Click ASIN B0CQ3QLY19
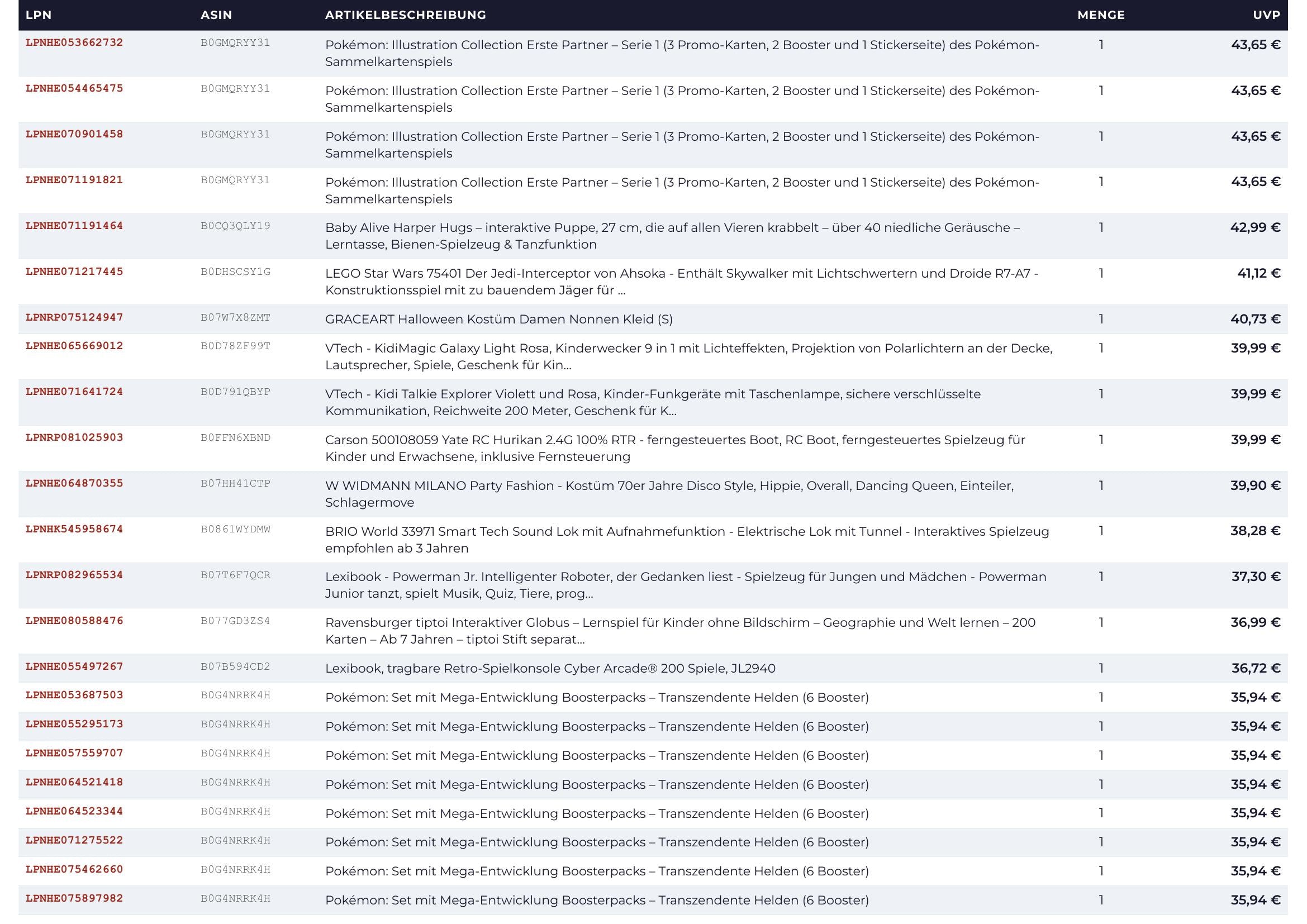The width and height of the screenshot is (1307, 924). coord(235,226)
